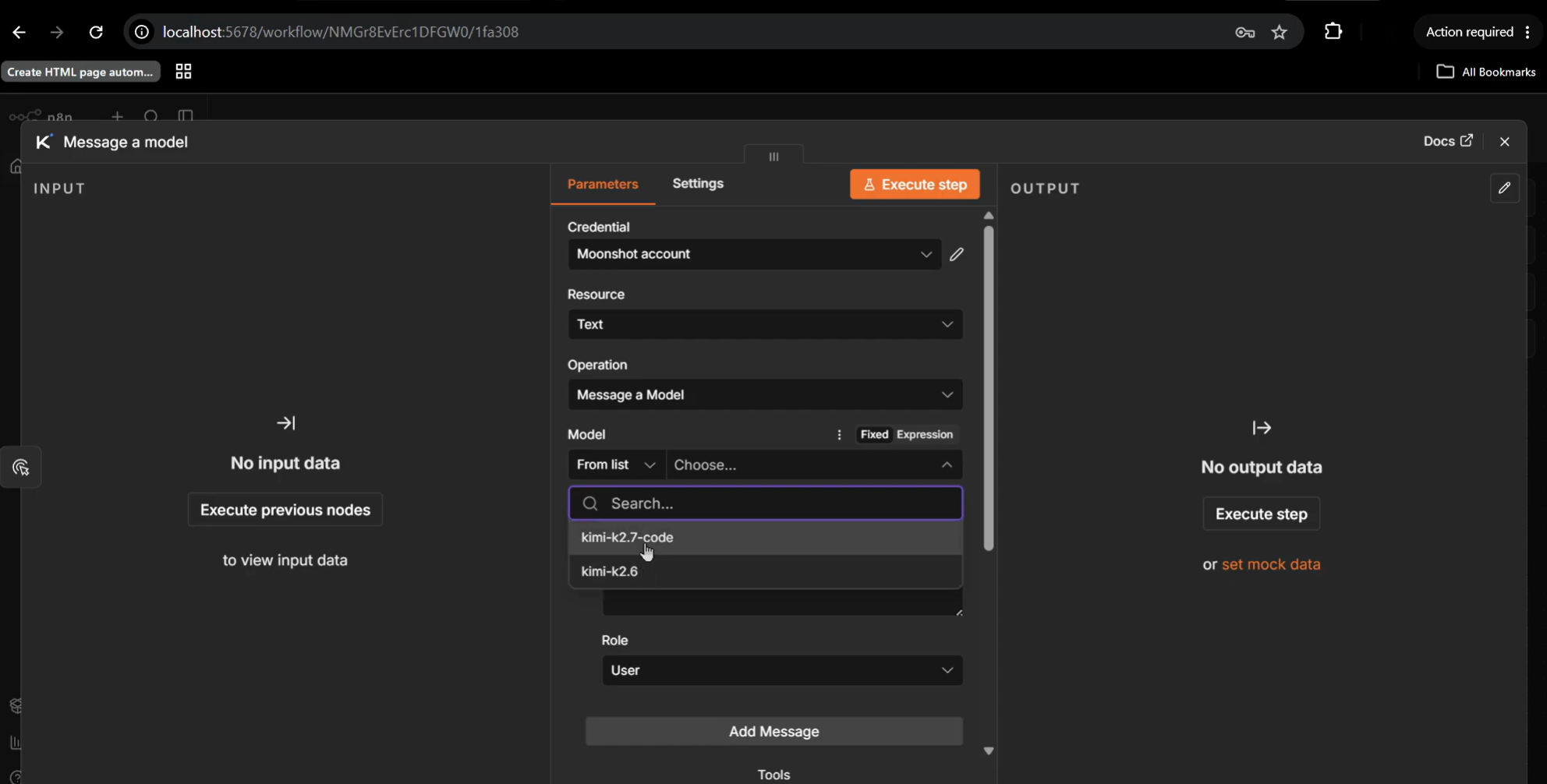Screen dimensions: 1547x784
Task: Open the Create HTML page bookmark
Action: click(x=80, y=72)
